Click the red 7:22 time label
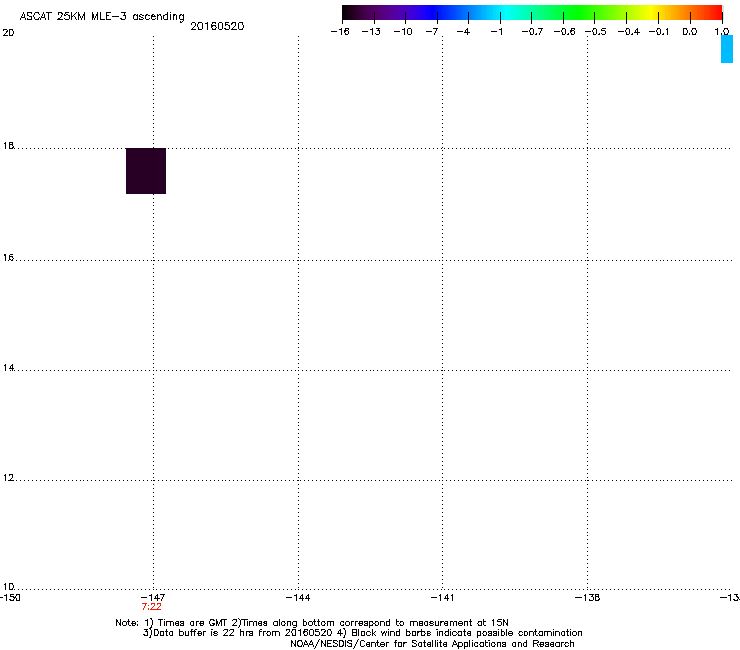Screen dimensions: 740x650 pos(151,607)
